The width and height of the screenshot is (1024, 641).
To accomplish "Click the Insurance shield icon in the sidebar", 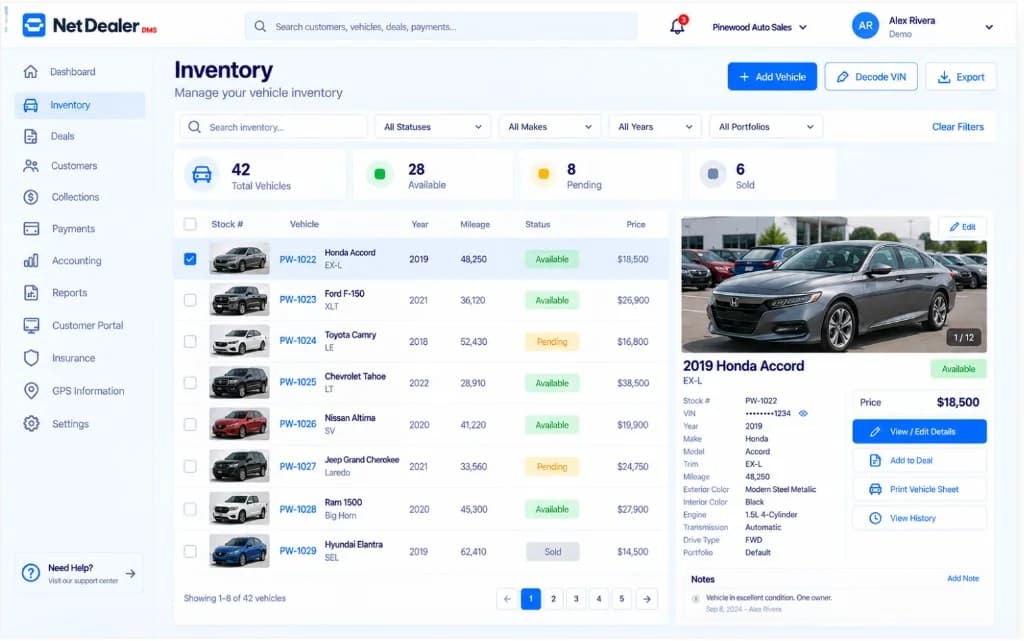I will point(31,358).
